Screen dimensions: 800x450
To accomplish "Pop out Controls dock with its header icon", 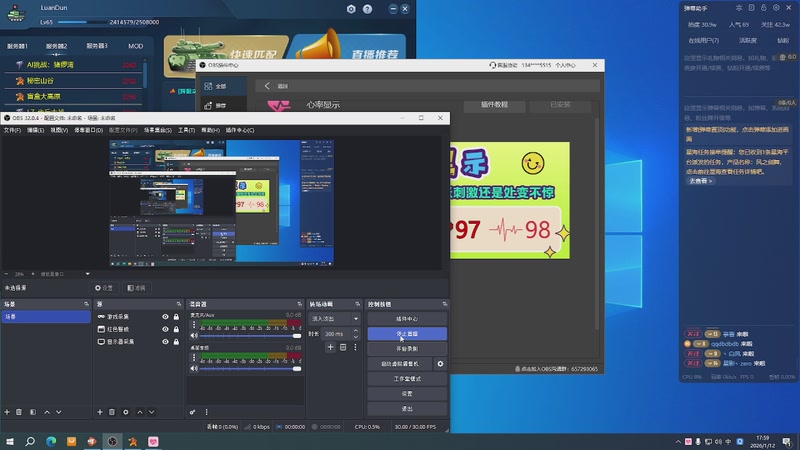I will (x=445, y=304).
